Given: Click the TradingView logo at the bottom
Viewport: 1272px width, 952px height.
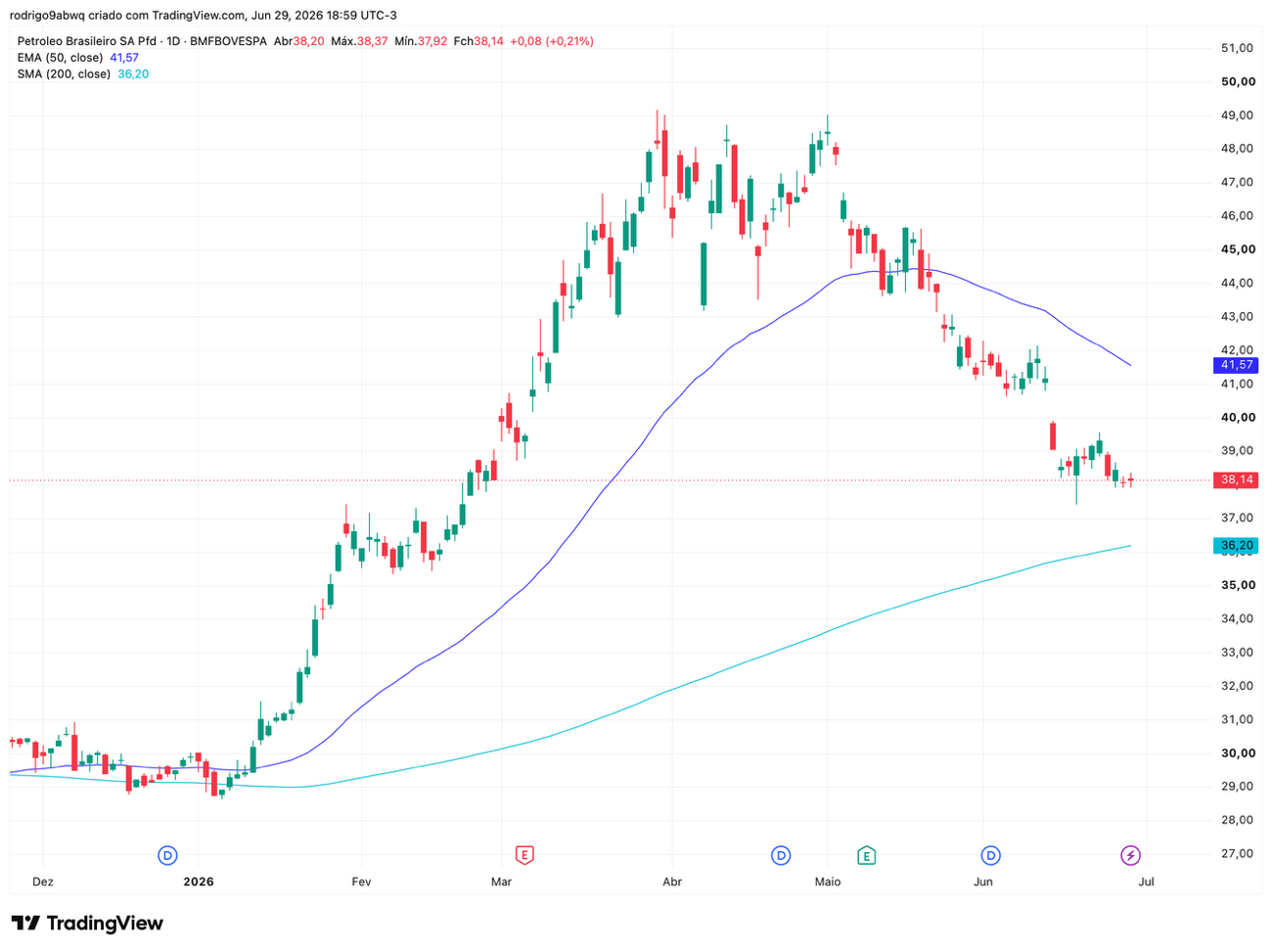Looking at the screenshot, I should (87, 923).
